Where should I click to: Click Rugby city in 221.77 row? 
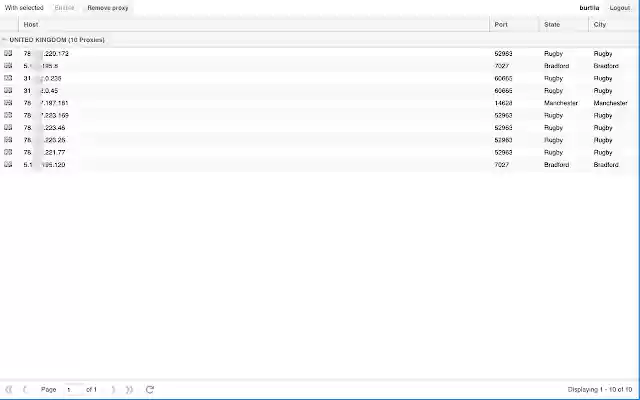[x=603, y=152]
